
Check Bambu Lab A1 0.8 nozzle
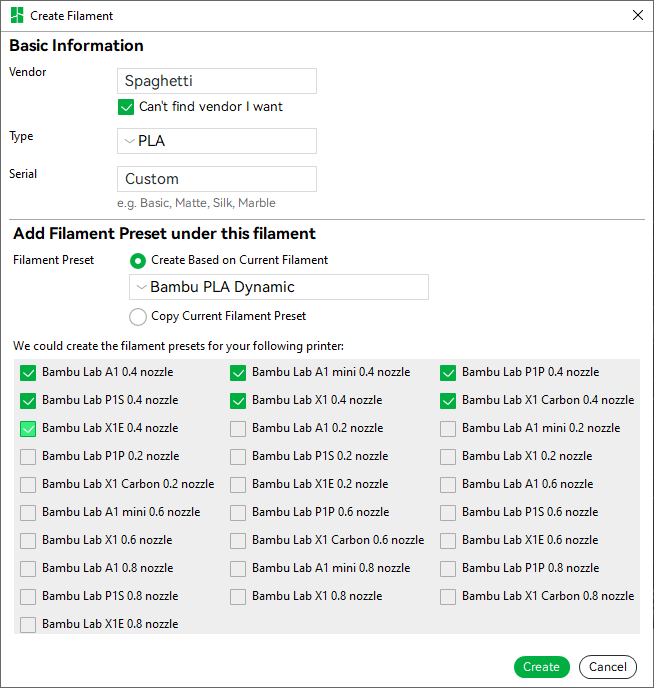click(x=28, y=569)
